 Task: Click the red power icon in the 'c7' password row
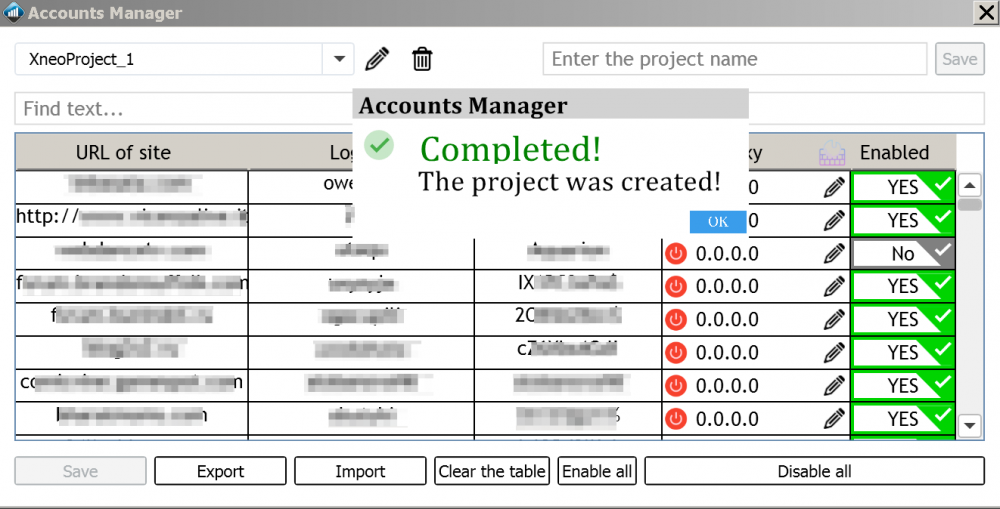[x=676, y=353]
